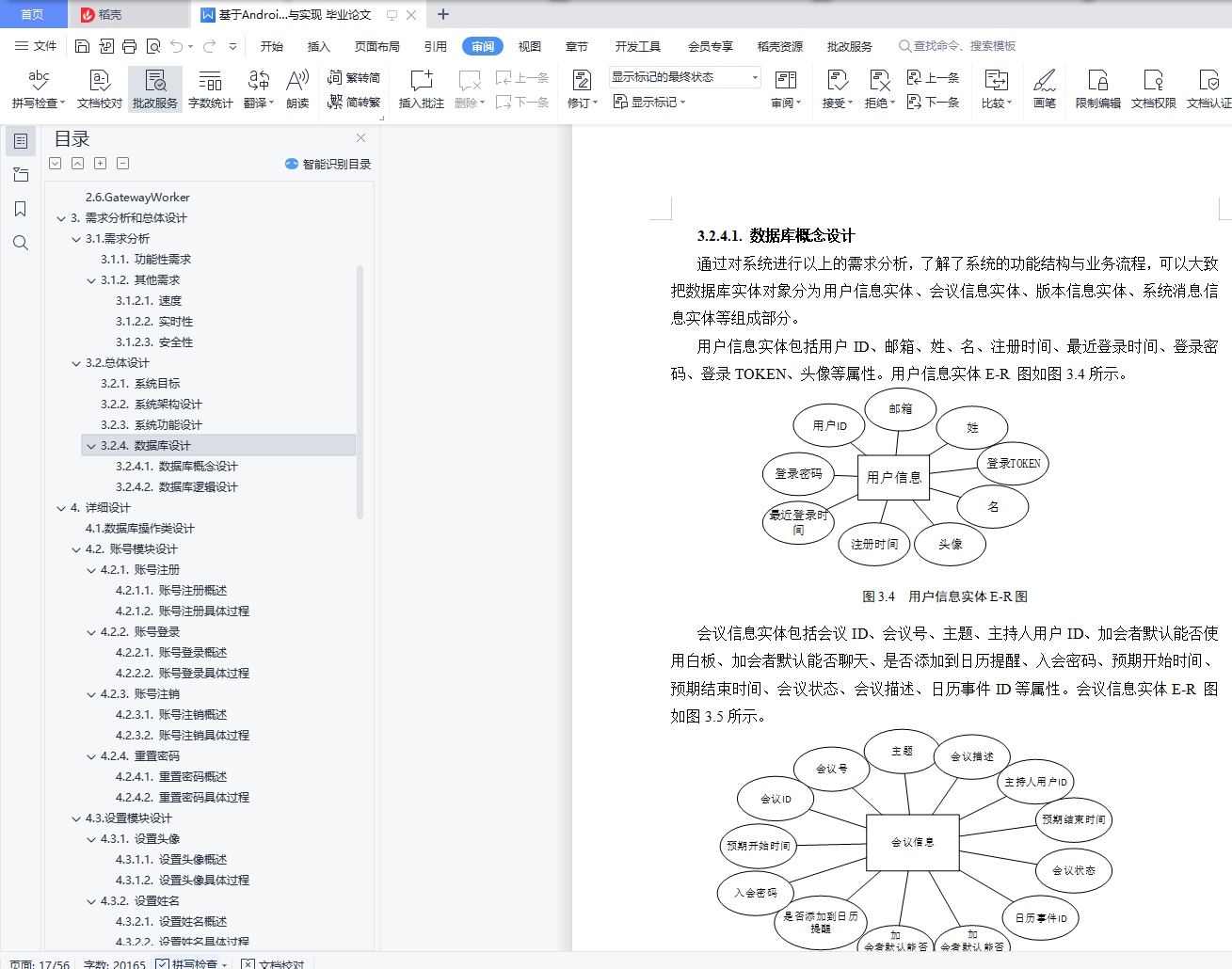Click the Undo arrow icon
This screenshot has height=969, width=1232.
tap(177, 46)
